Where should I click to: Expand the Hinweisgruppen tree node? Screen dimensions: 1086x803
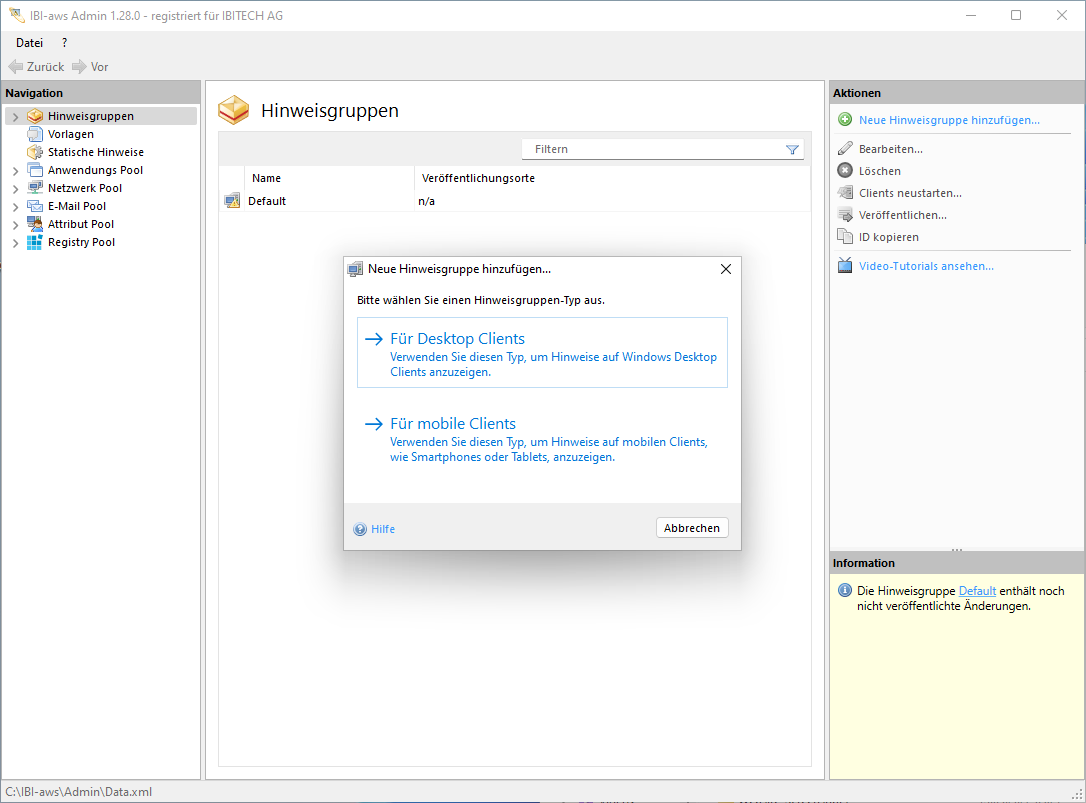tap(15, 117)
